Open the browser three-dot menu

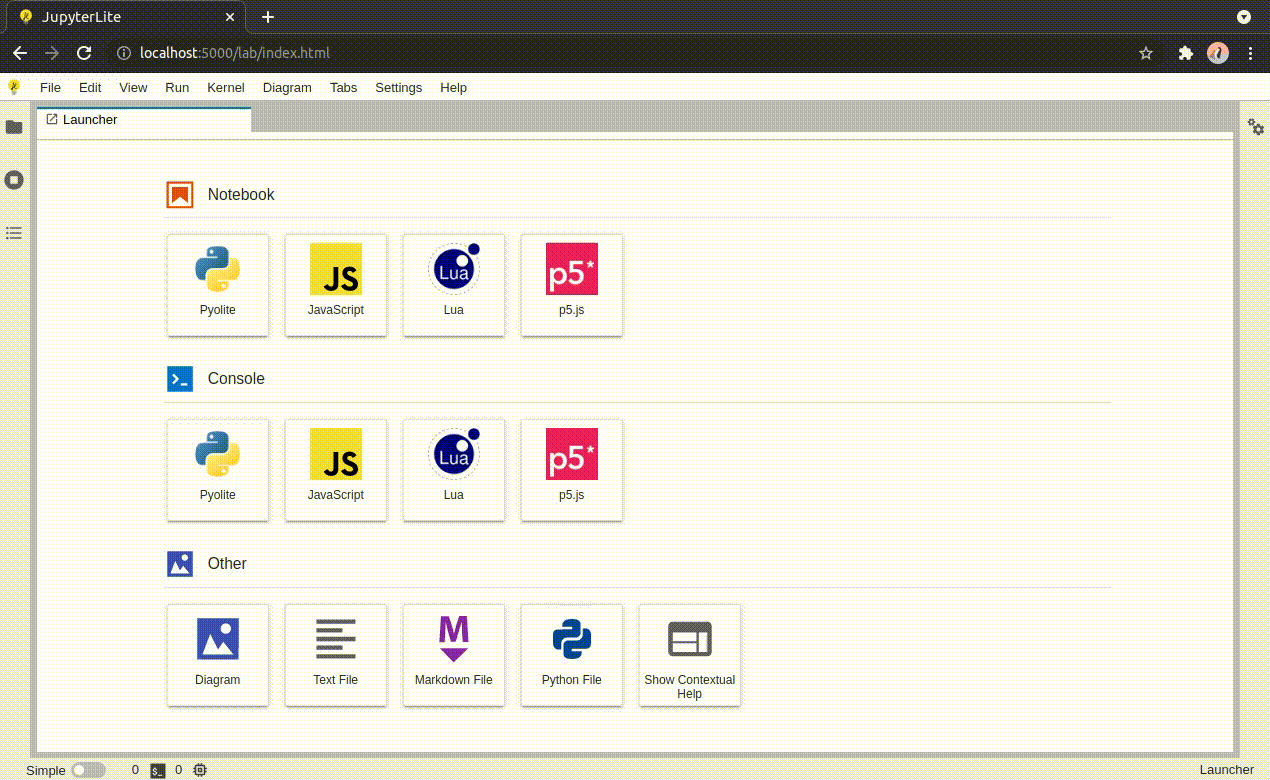1250,53
